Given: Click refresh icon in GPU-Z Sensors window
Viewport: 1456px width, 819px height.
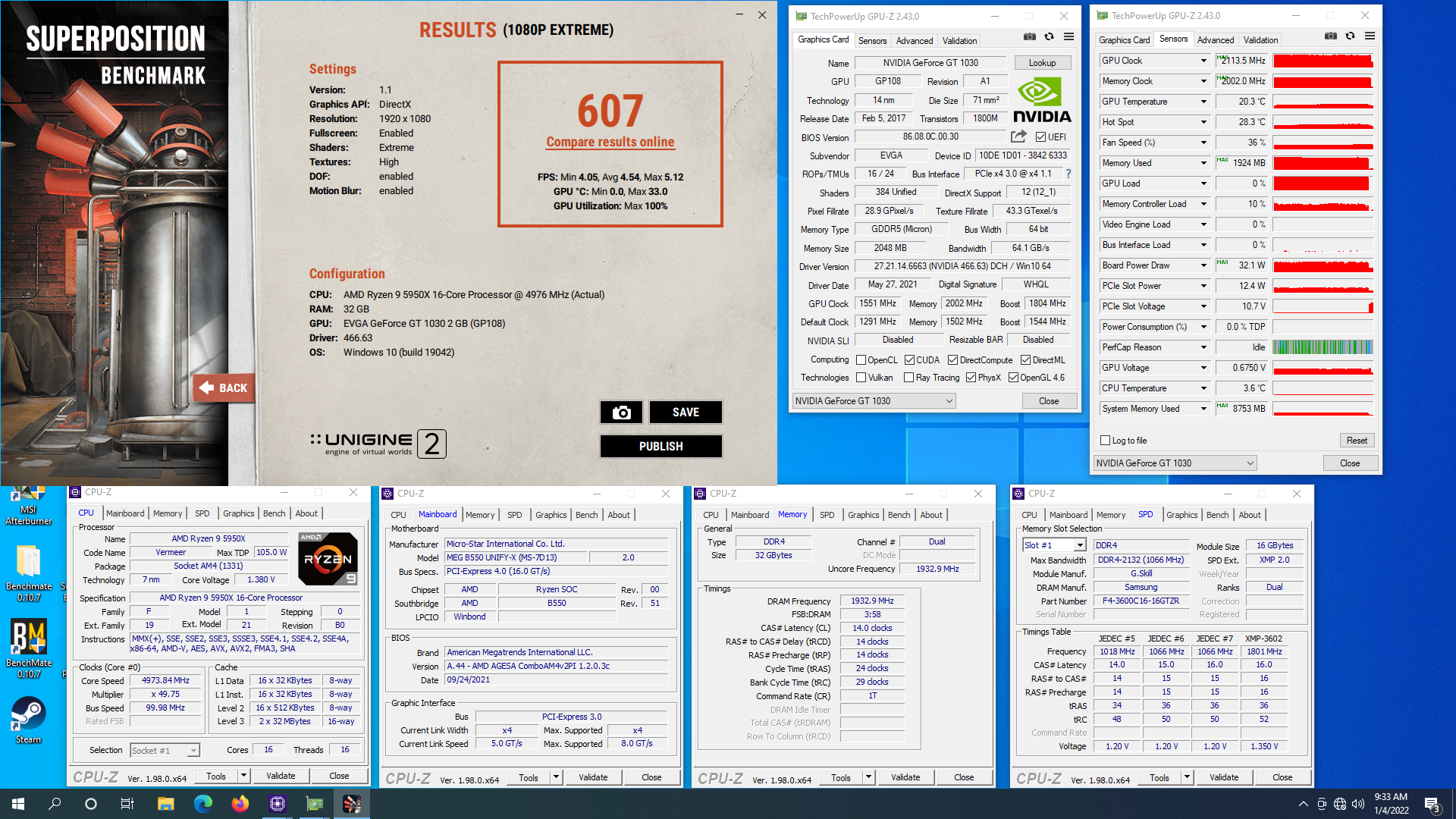Looking at the screenshot, I should click(x=1350, y=36).
